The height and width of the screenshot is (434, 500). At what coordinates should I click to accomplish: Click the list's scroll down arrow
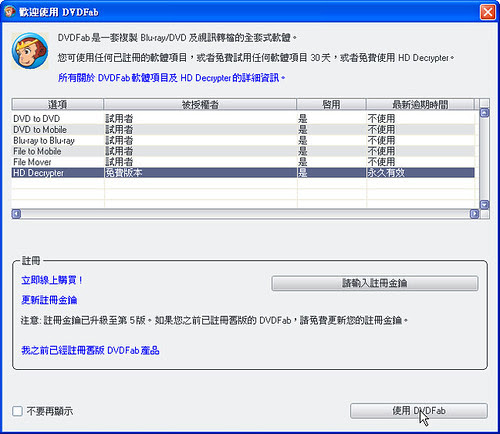(x=484, y=204)
